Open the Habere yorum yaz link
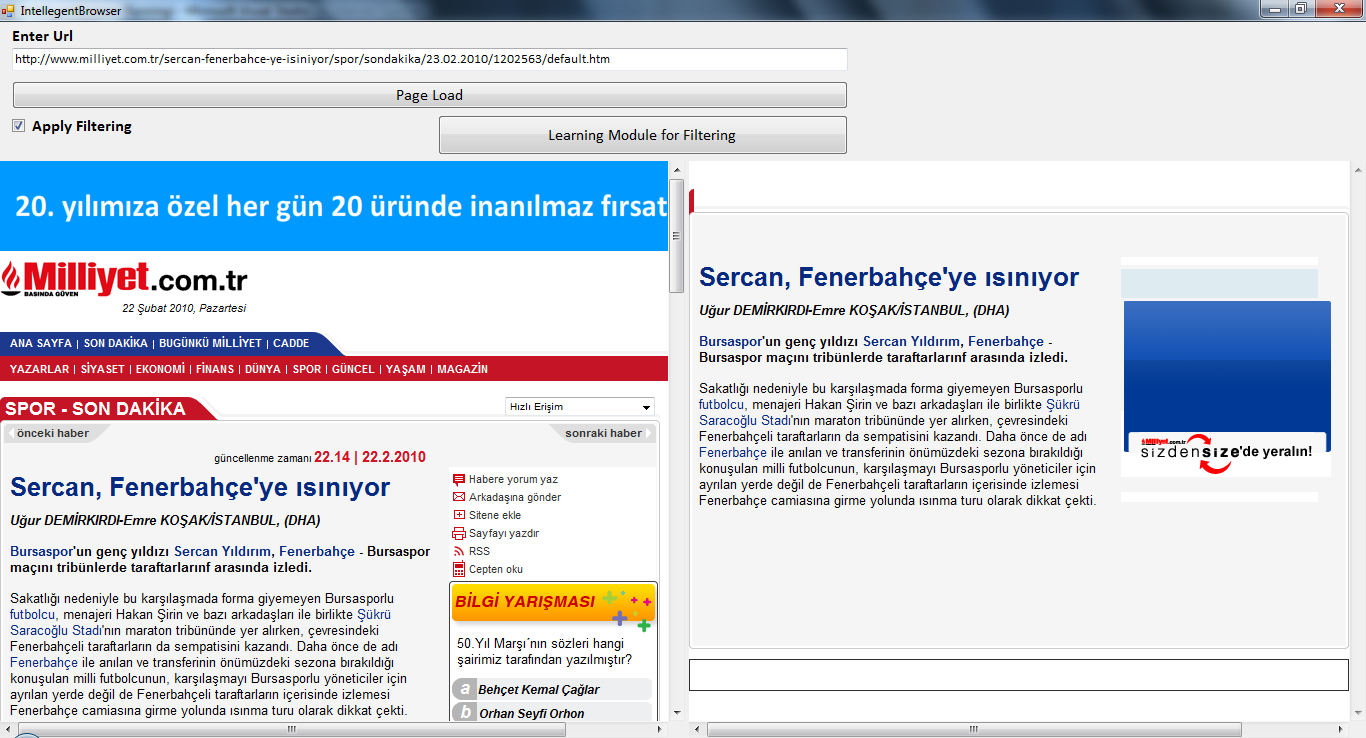The image size is (1366, 738). (x=513, y=479)
